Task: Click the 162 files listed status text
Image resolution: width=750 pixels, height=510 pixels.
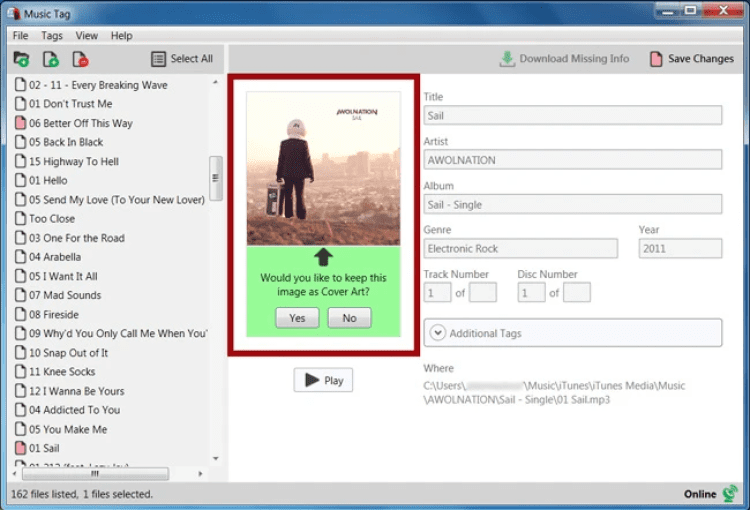Action: (x=81, y=494)
